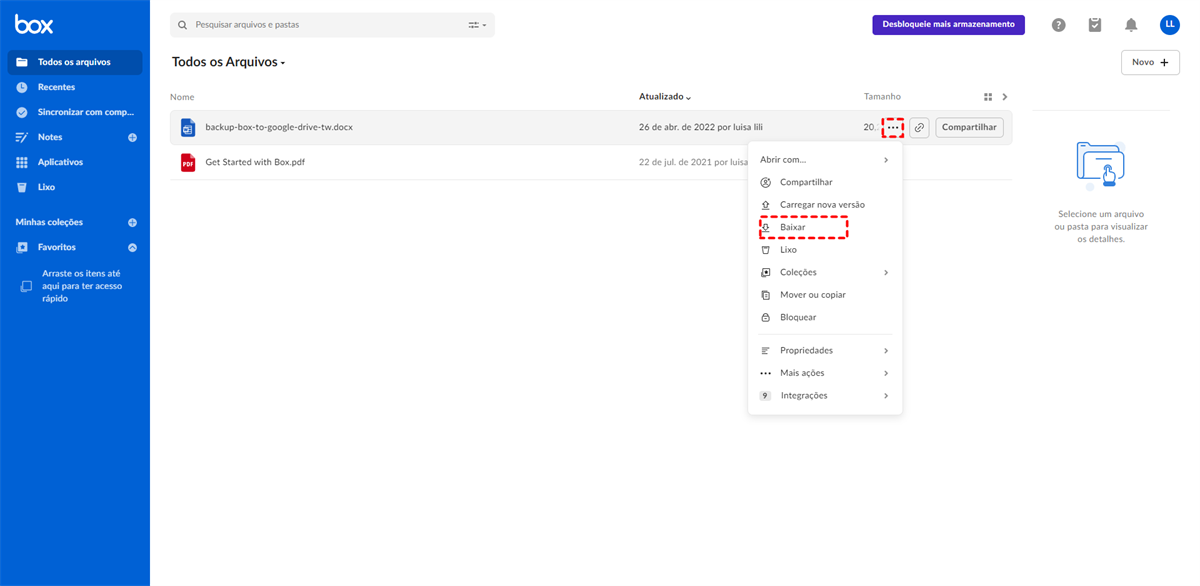Switch to grid view layout

click(x=988, y=97)
